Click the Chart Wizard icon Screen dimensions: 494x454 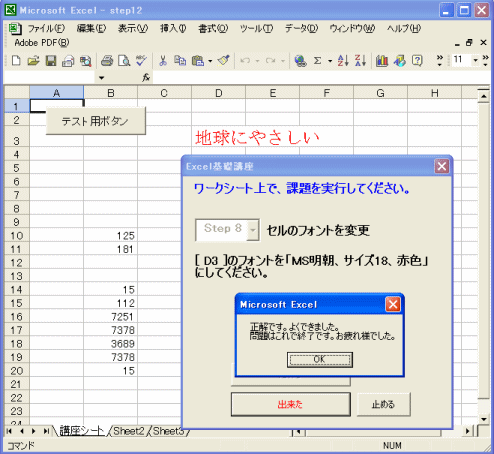pyautogui.click(x=382, y=61)
